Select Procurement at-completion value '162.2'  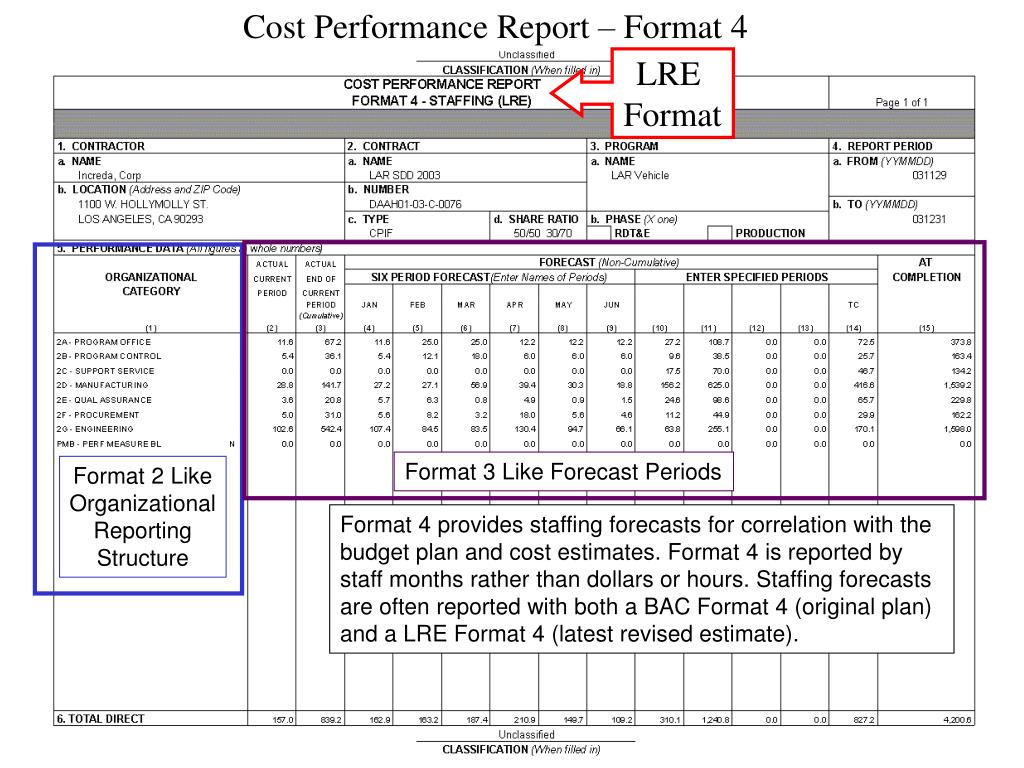961,415
